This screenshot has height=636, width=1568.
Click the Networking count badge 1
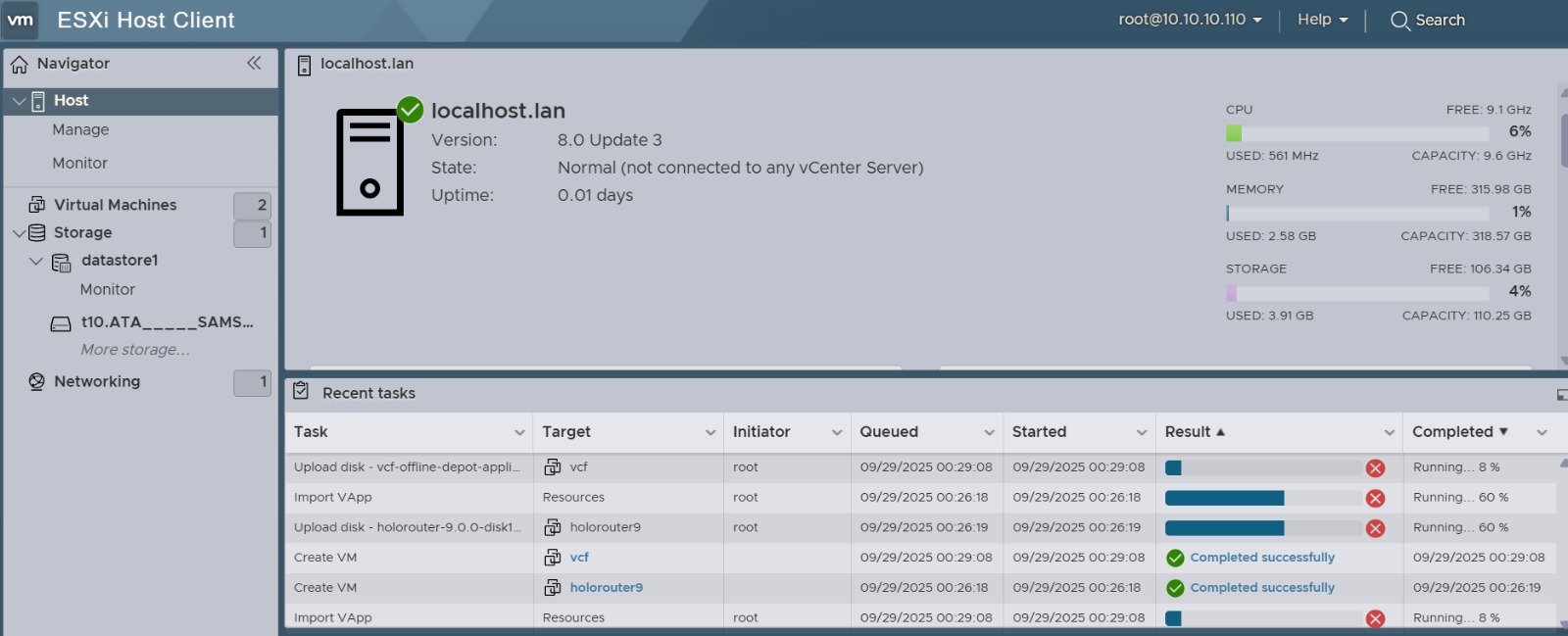pyautogui.click(x=252, y=383)
